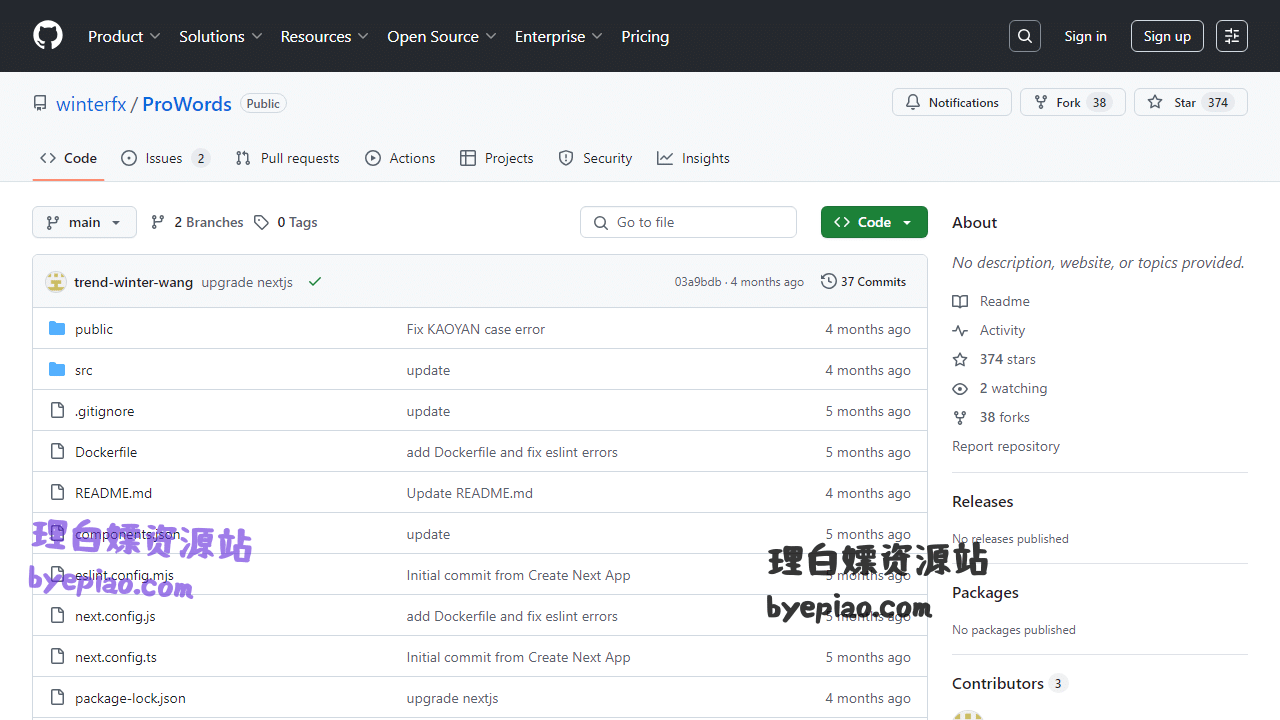This screenshot has height=720, width=1280.
Task: Click the Sign in link
Action: (x=1085, y=36)
